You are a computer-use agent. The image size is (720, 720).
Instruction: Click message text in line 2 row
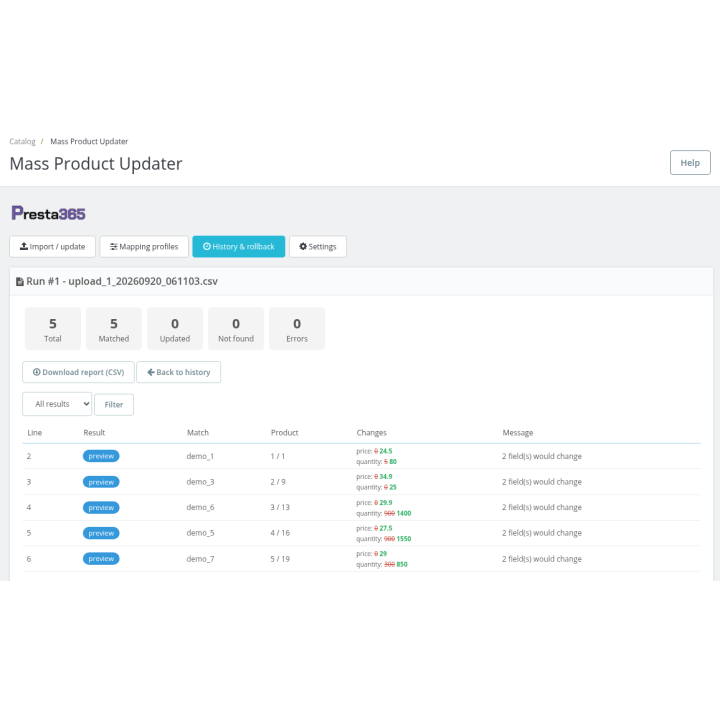point(542,456)
